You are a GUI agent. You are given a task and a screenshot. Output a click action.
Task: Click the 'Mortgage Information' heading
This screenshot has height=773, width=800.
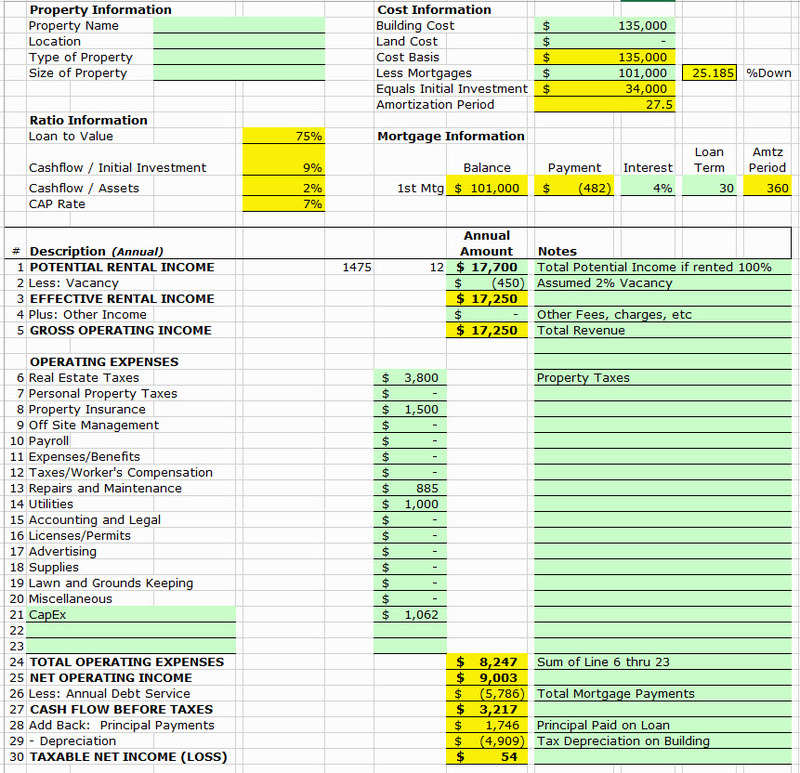451,136
